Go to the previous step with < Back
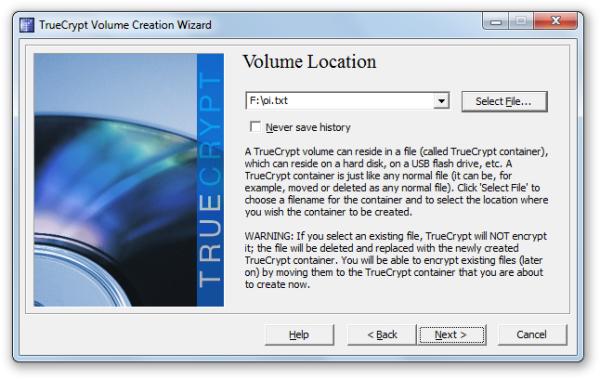 click(382, 335)
